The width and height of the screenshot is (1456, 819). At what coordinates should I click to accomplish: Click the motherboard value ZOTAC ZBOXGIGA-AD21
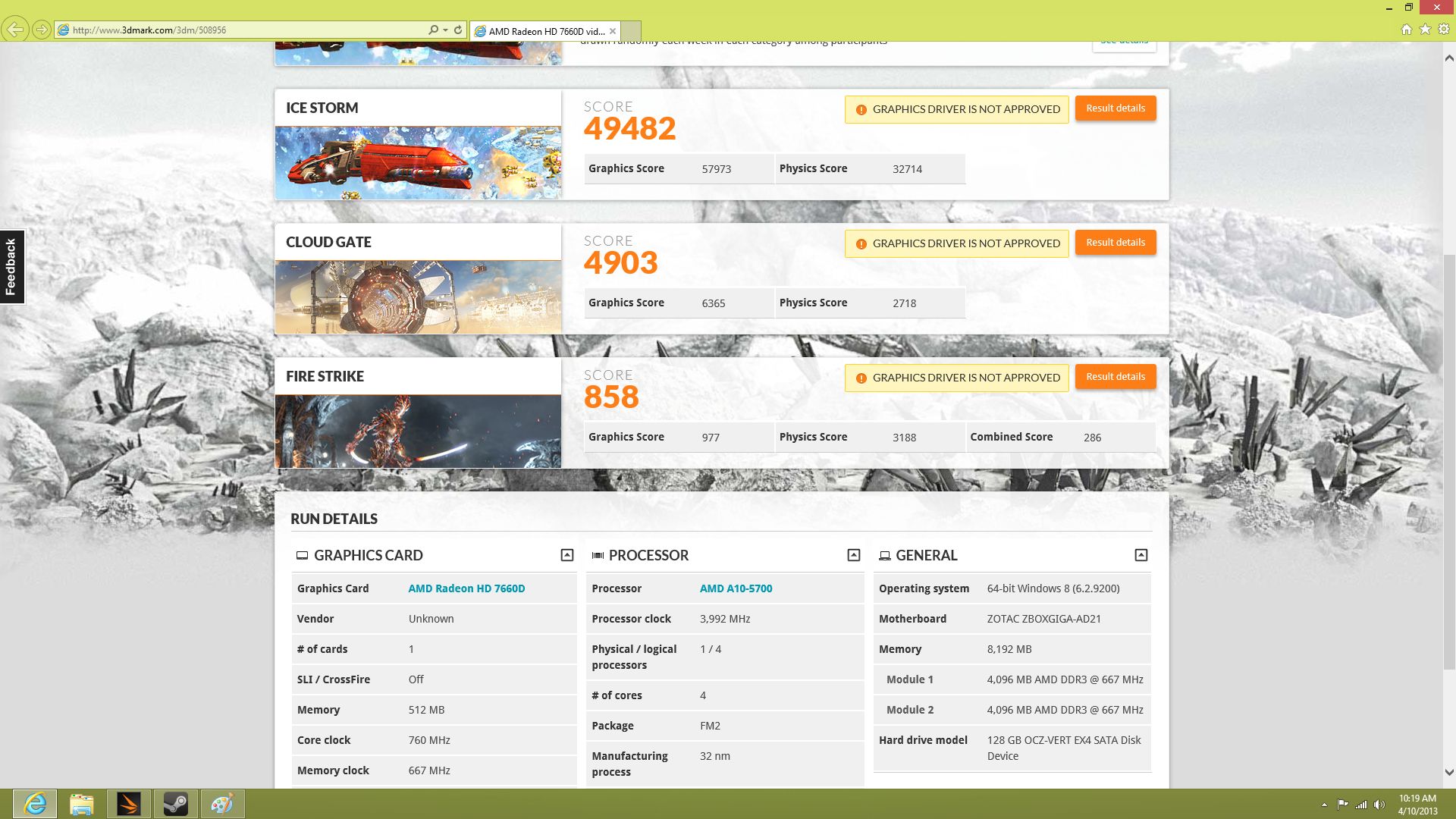[x=1044, y=619]
